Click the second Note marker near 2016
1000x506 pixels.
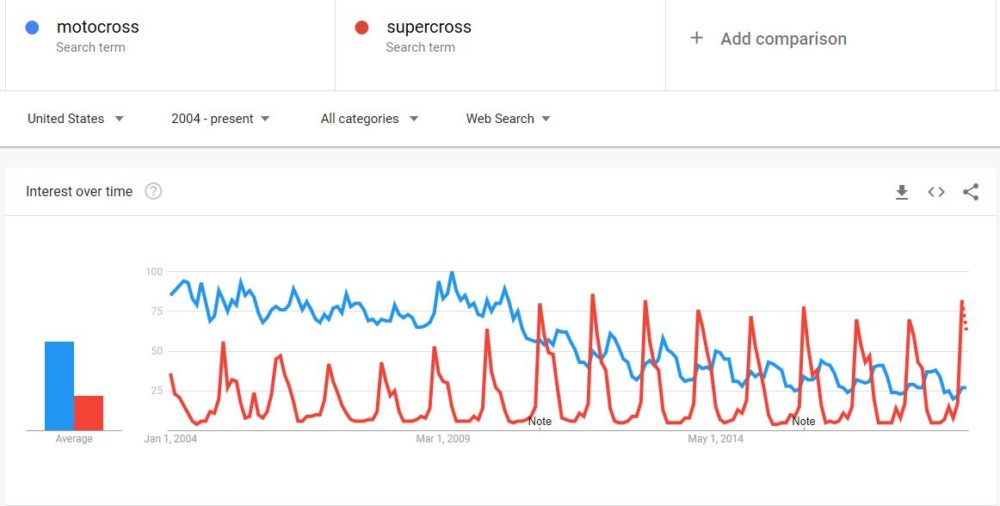point(803,422)
